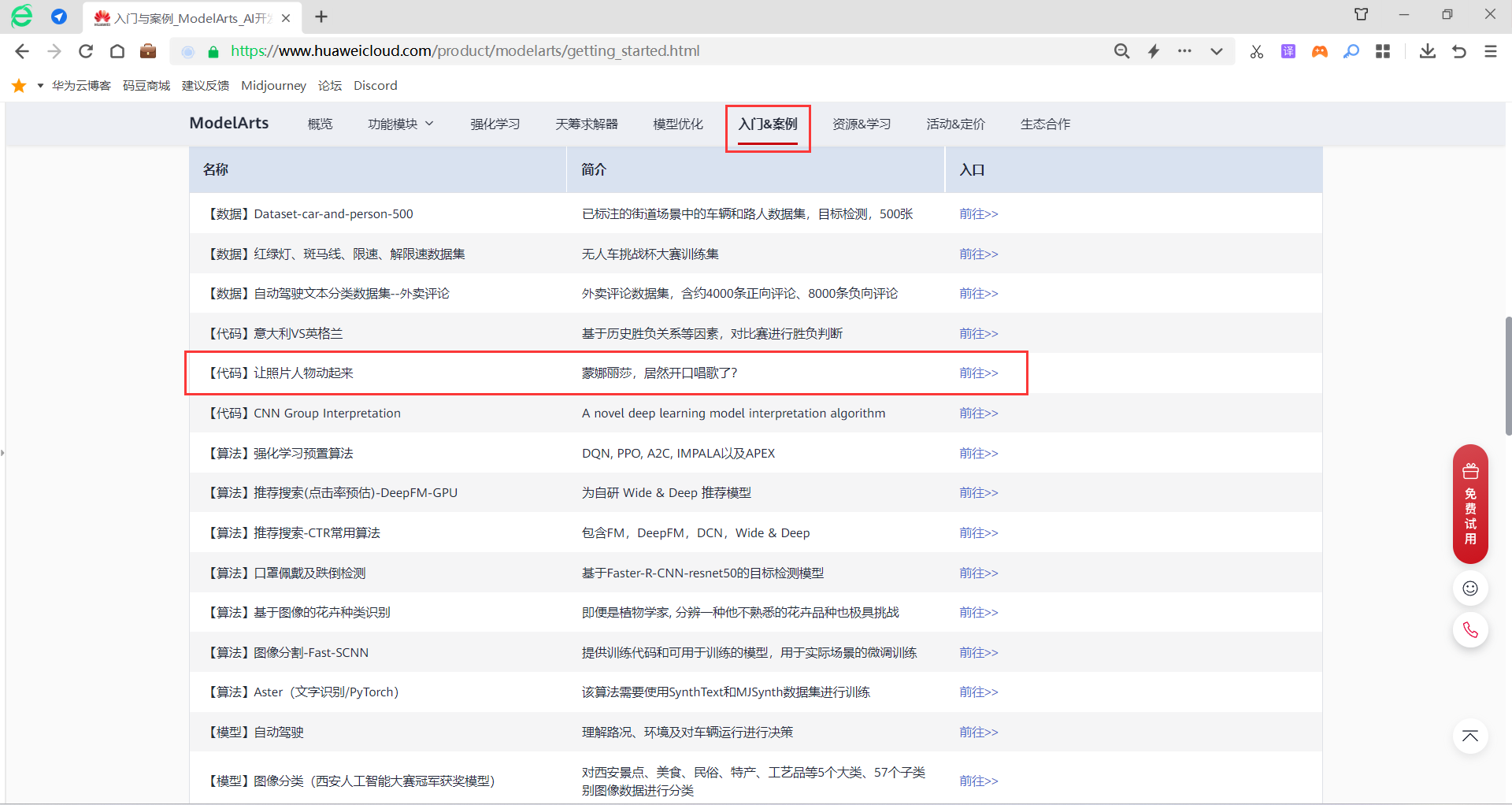This screenshot has width=1512, height=805.
Task: Click the shirt skin icon in title bar
Action: pos(1362,14)
